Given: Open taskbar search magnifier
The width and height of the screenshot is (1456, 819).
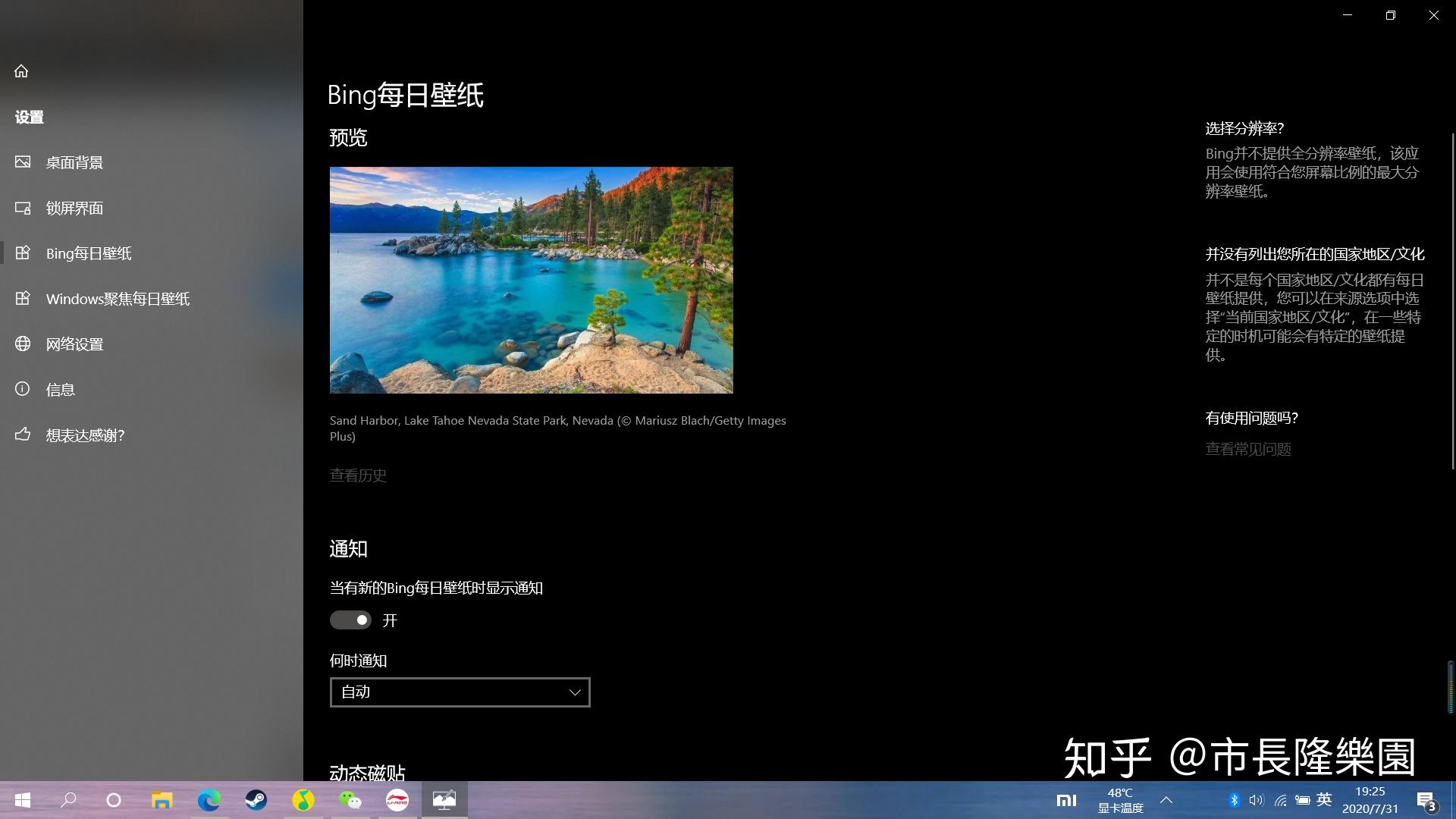Looking at the screenshot, I should [x=68, y=800].
